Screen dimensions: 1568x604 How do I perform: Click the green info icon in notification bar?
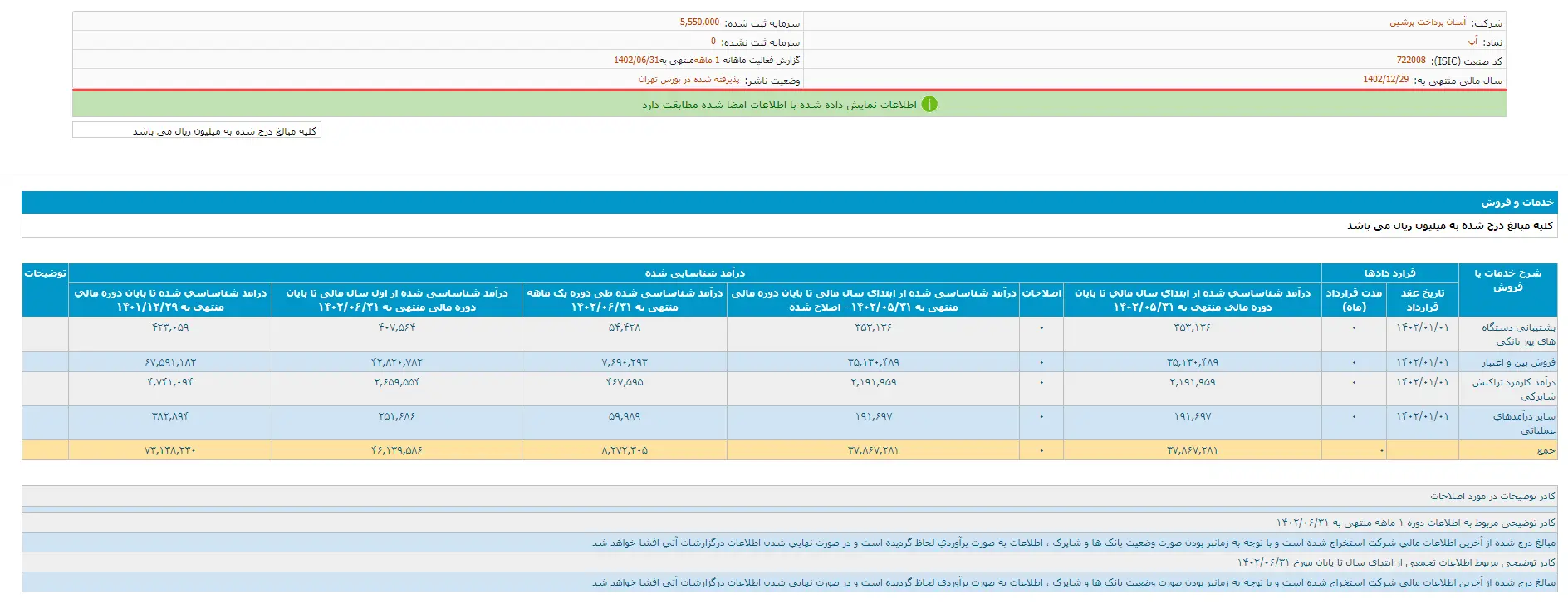[929, 105]
